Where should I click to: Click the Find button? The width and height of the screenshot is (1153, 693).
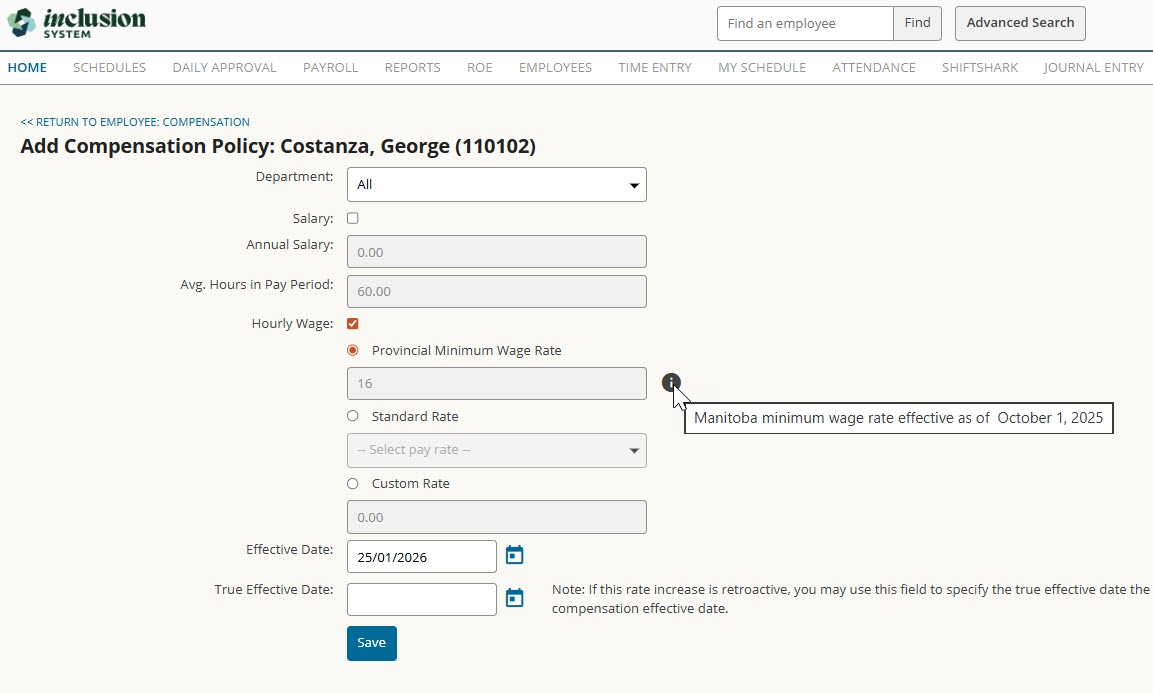(917, 24)
